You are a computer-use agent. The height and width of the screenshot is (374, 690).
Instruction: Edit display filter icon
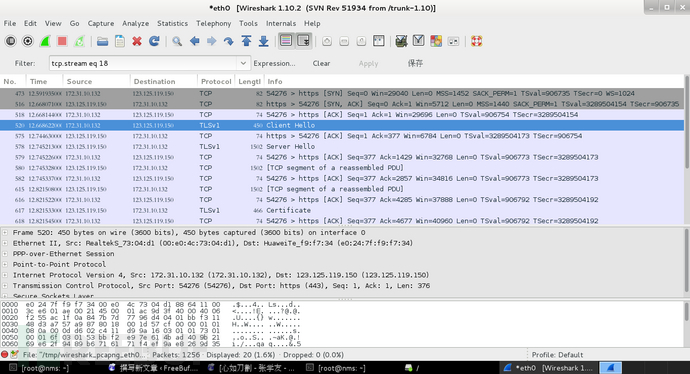(418, 41)
